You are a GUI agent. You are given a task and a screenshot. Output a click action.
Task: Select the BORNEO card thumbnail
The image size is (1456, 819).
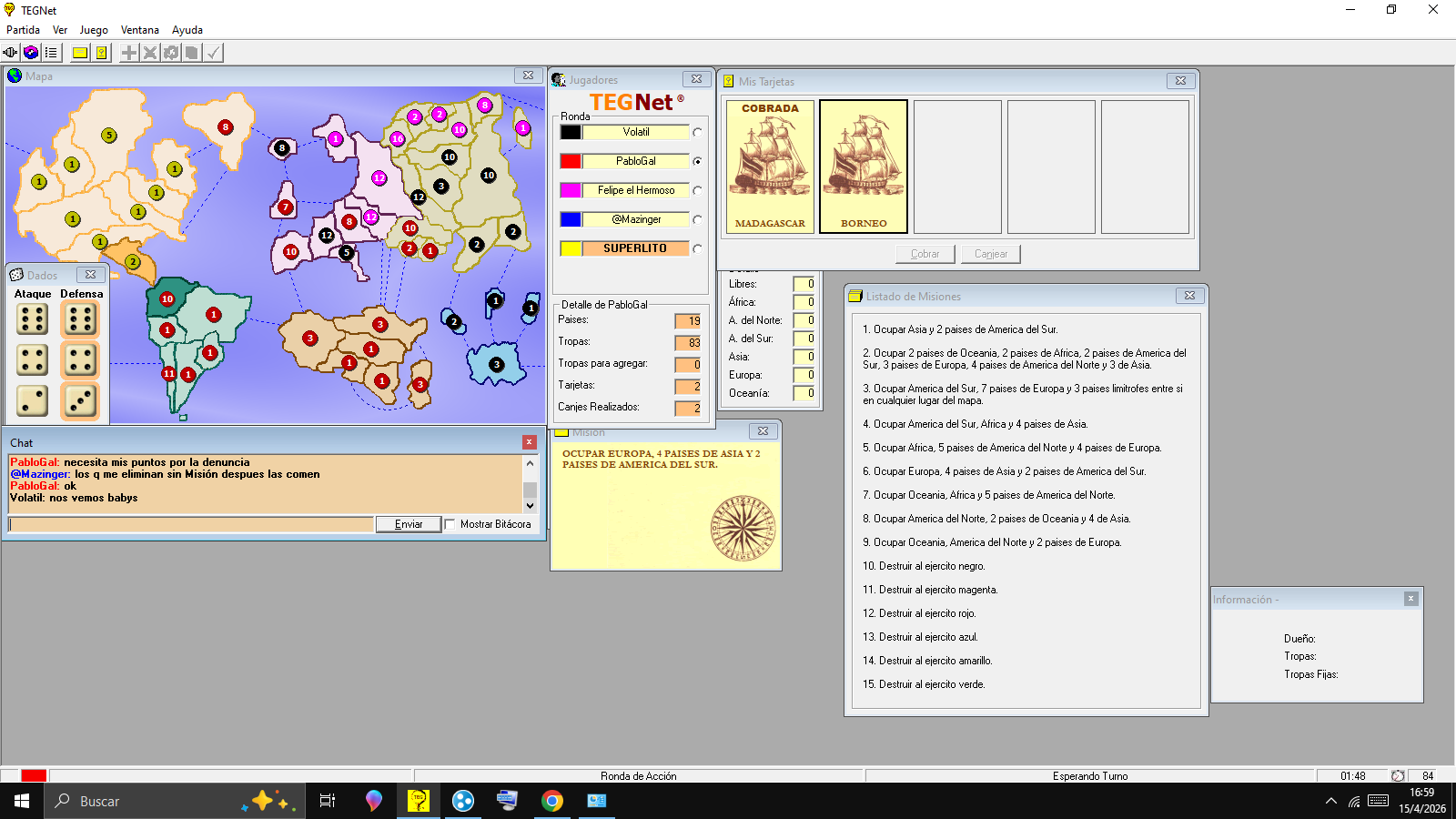[863, 167]
